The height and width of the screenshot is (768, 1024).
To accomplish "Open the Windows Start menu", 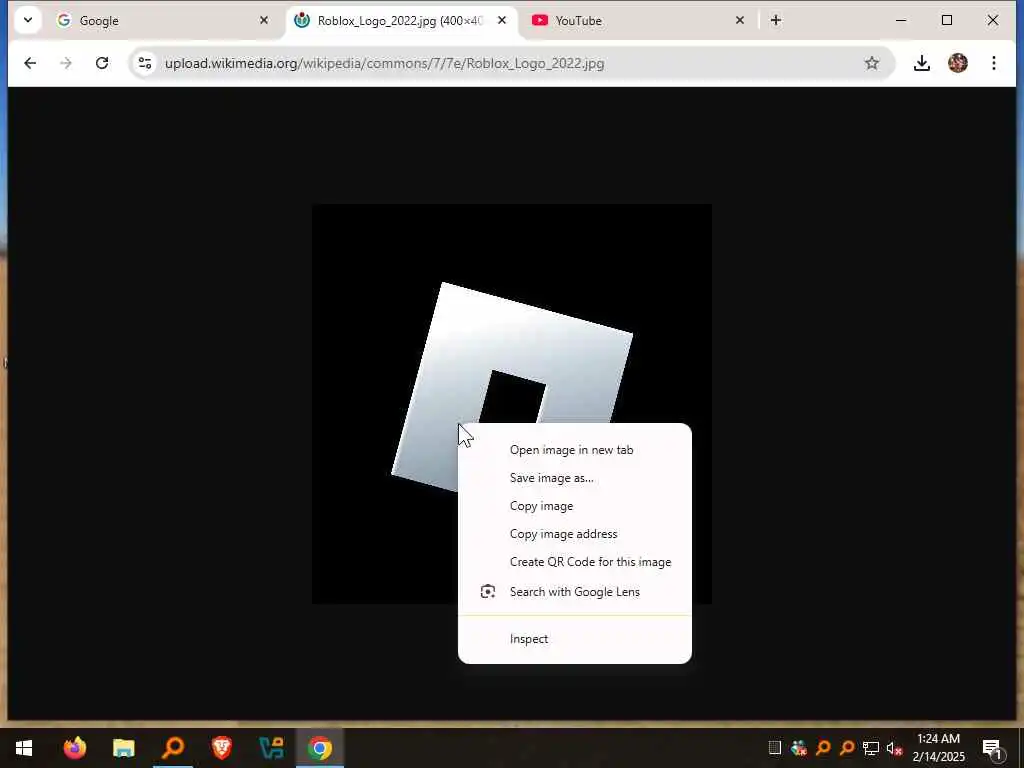I will (x=24, y=748).
